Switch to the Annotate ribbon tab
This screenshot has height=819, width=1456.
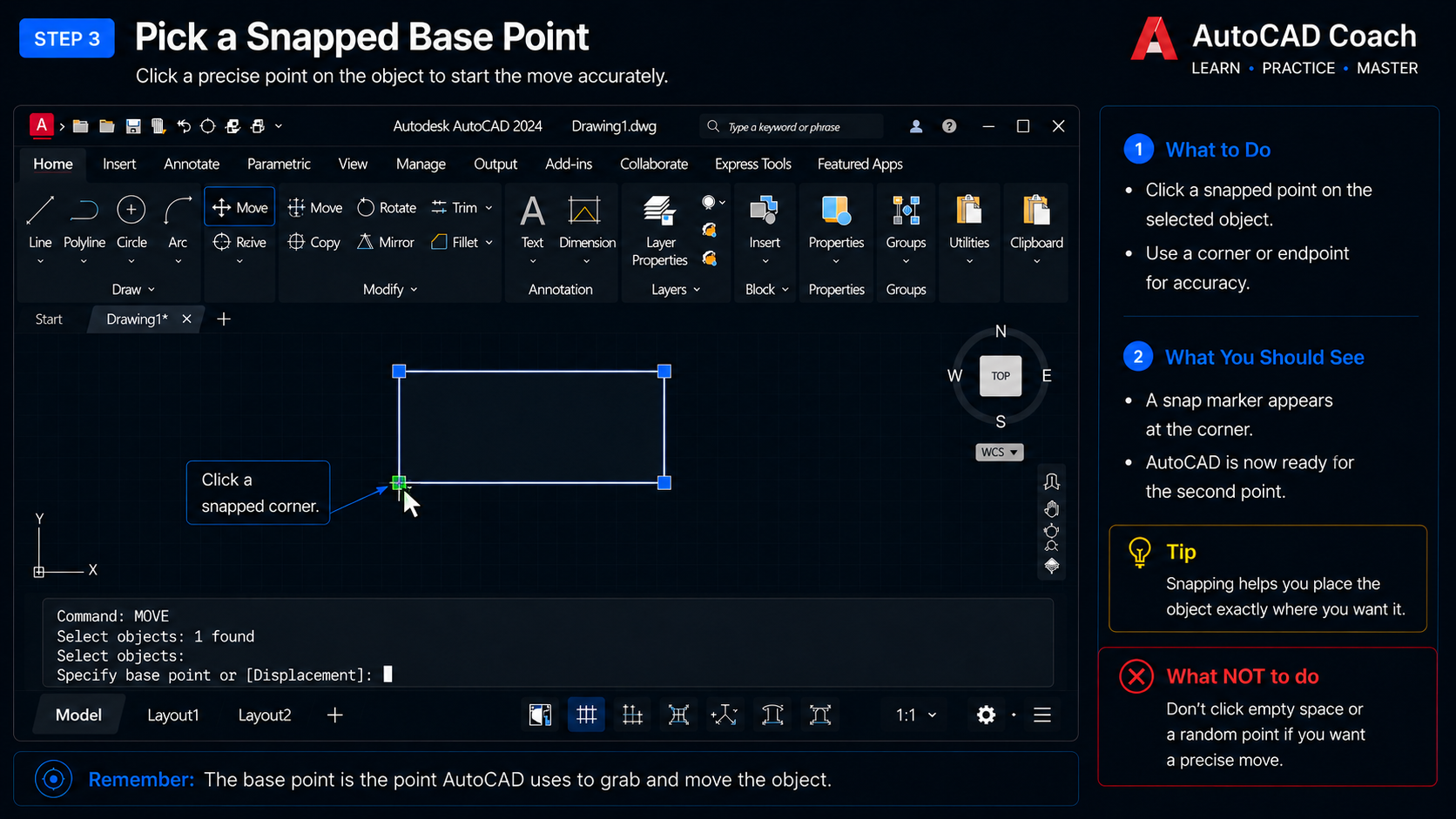pyautogui.click(x=192, y=164)
